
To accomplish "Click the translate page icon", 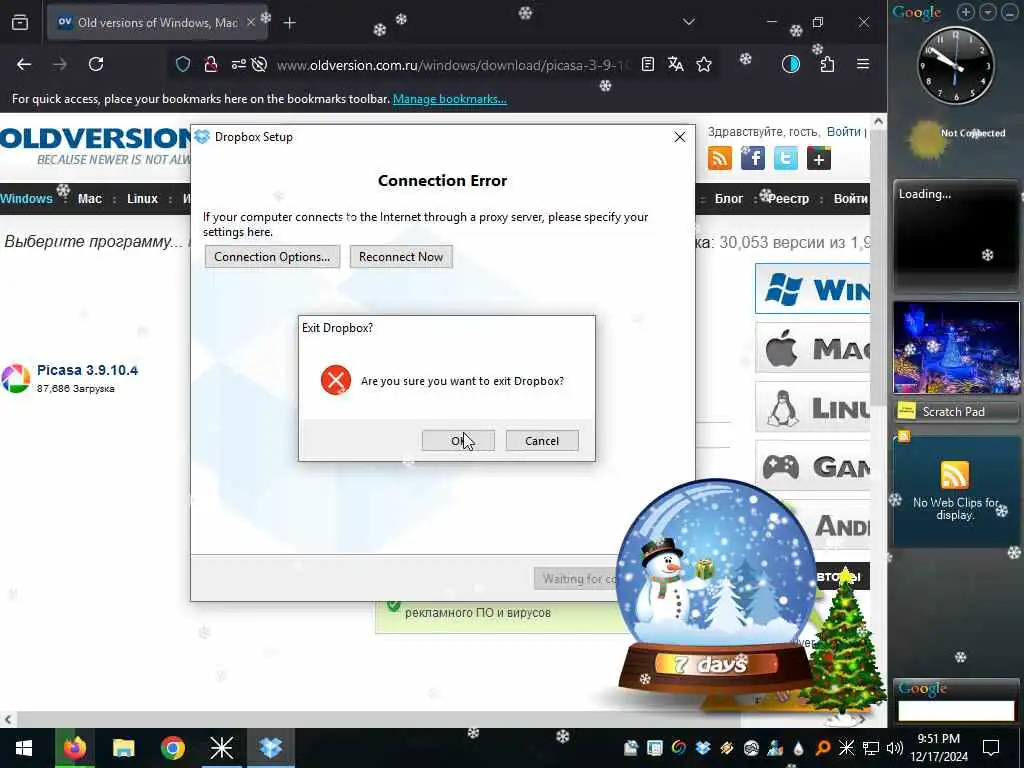I will pyautogui.click(x=676, y=64).
